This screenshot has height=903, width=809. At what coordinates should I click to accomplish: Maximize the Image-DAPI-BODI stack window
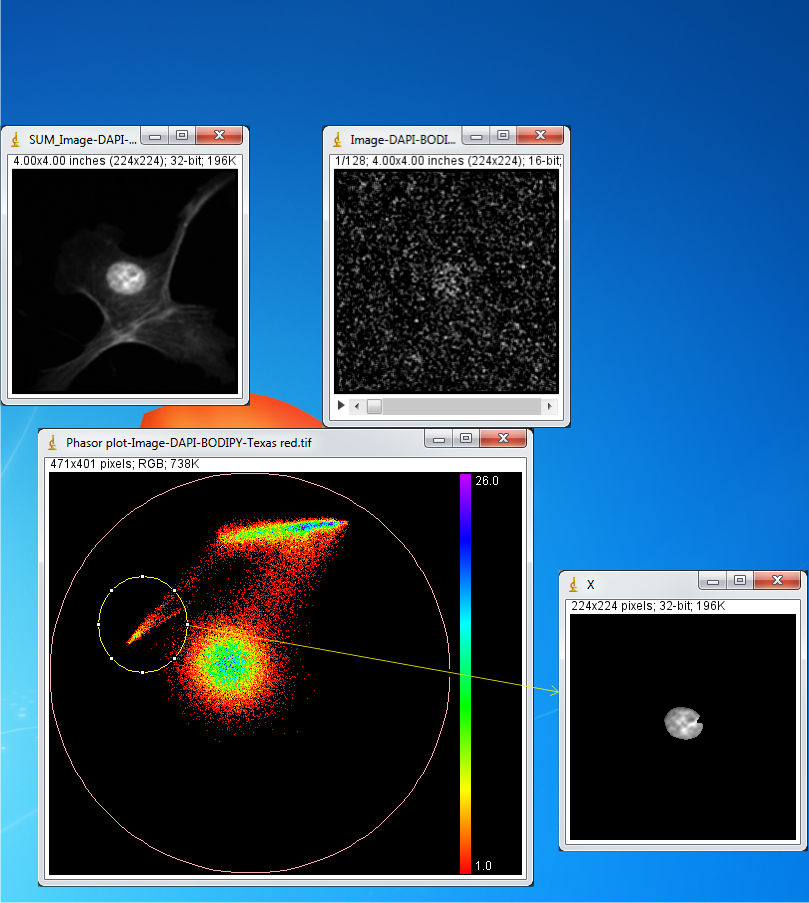coord(503,135)
